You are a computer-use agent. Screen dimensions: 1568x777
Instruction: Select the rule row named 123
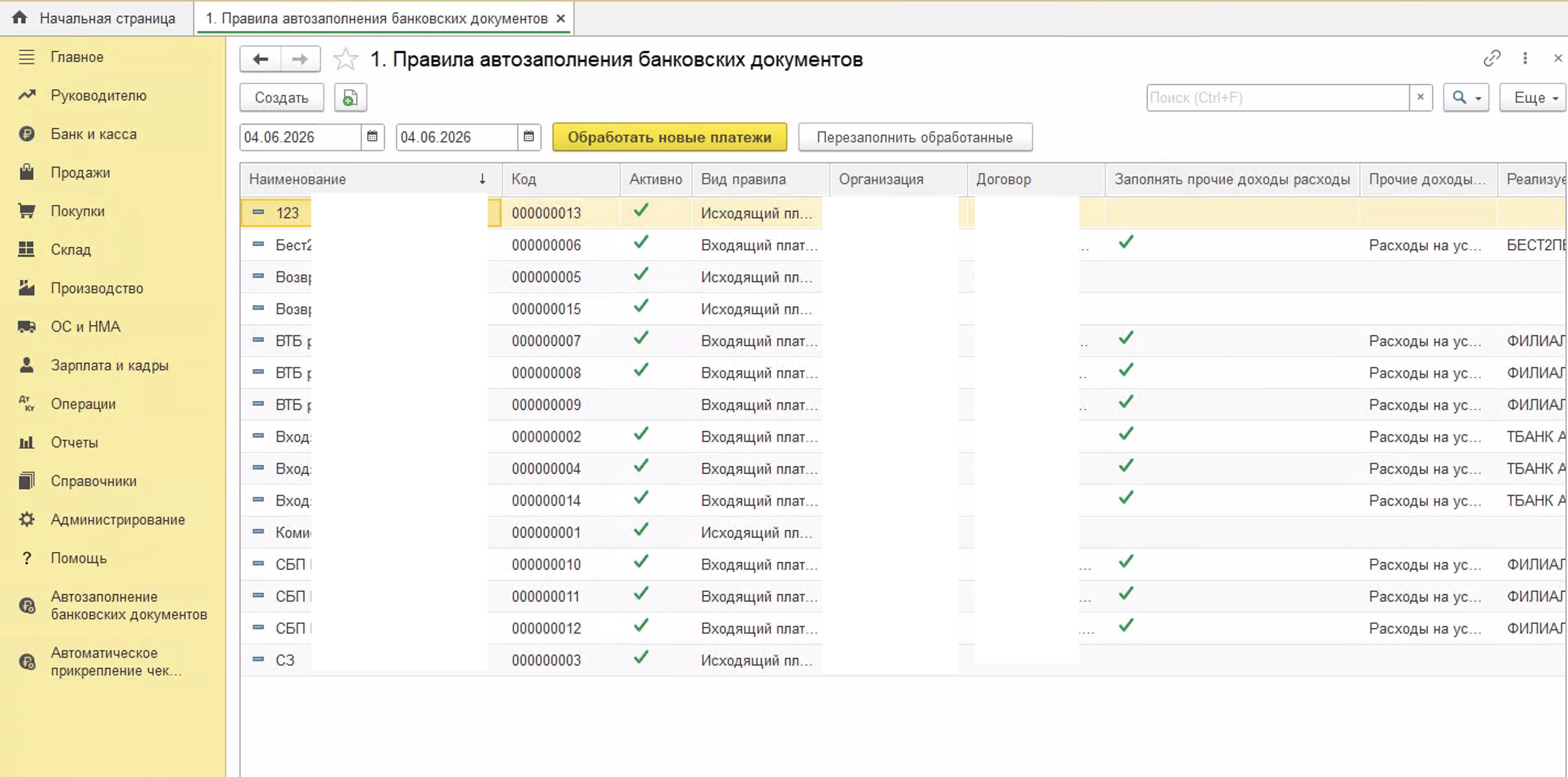click(904, 213)
